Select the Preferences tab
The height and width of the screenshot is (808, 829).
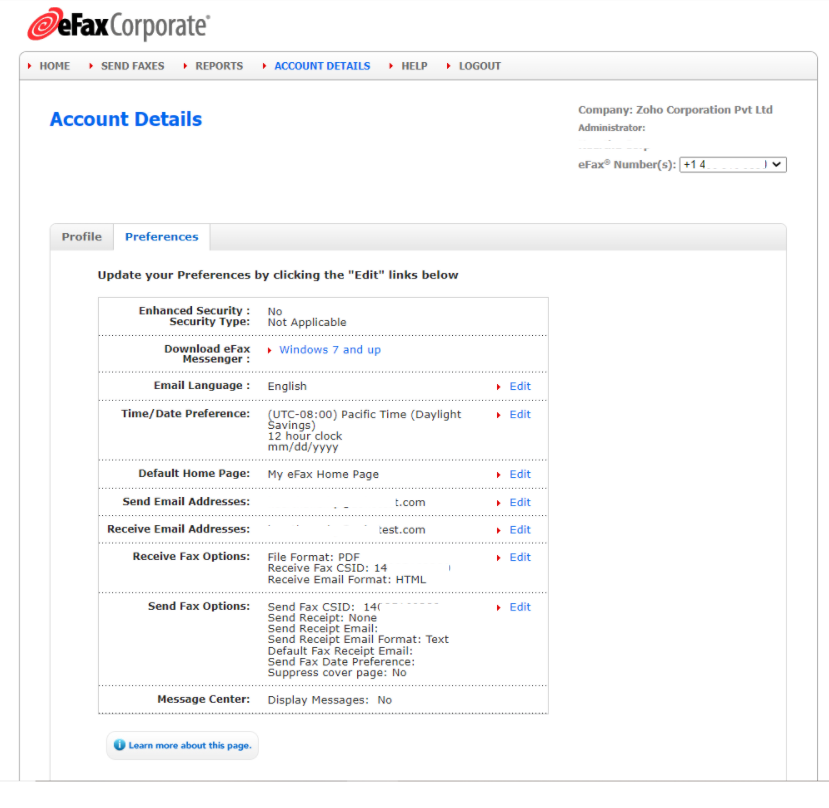[x=162, y=237]
